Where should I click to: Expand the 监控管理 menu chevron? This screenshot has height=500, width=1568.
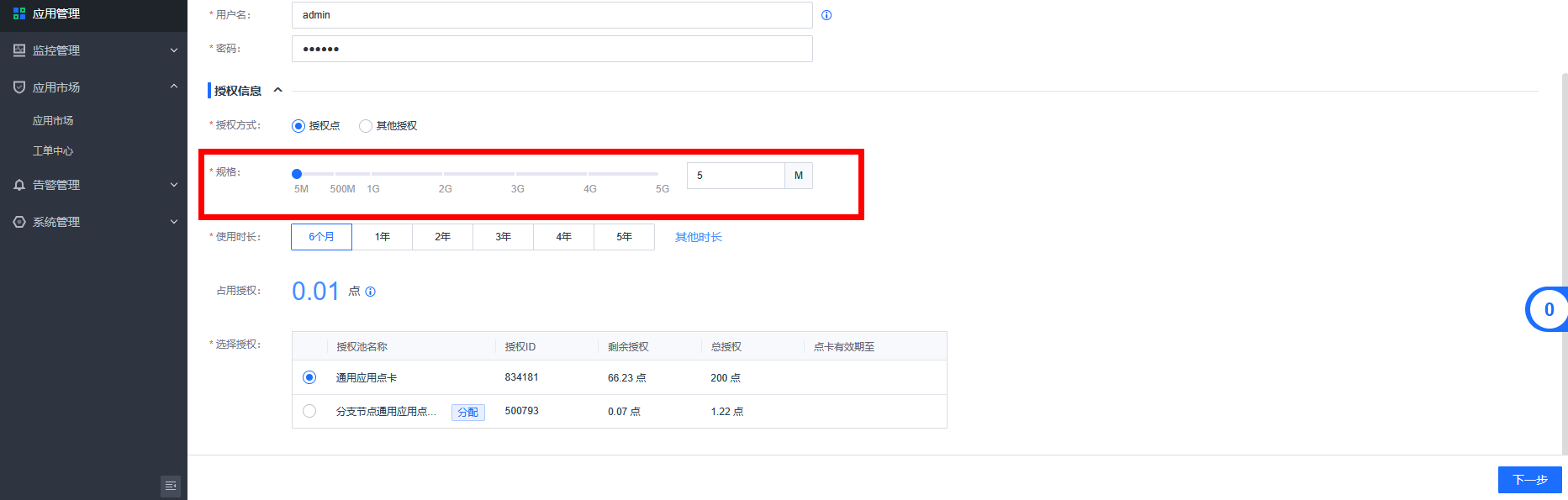[x=174, y=50]
